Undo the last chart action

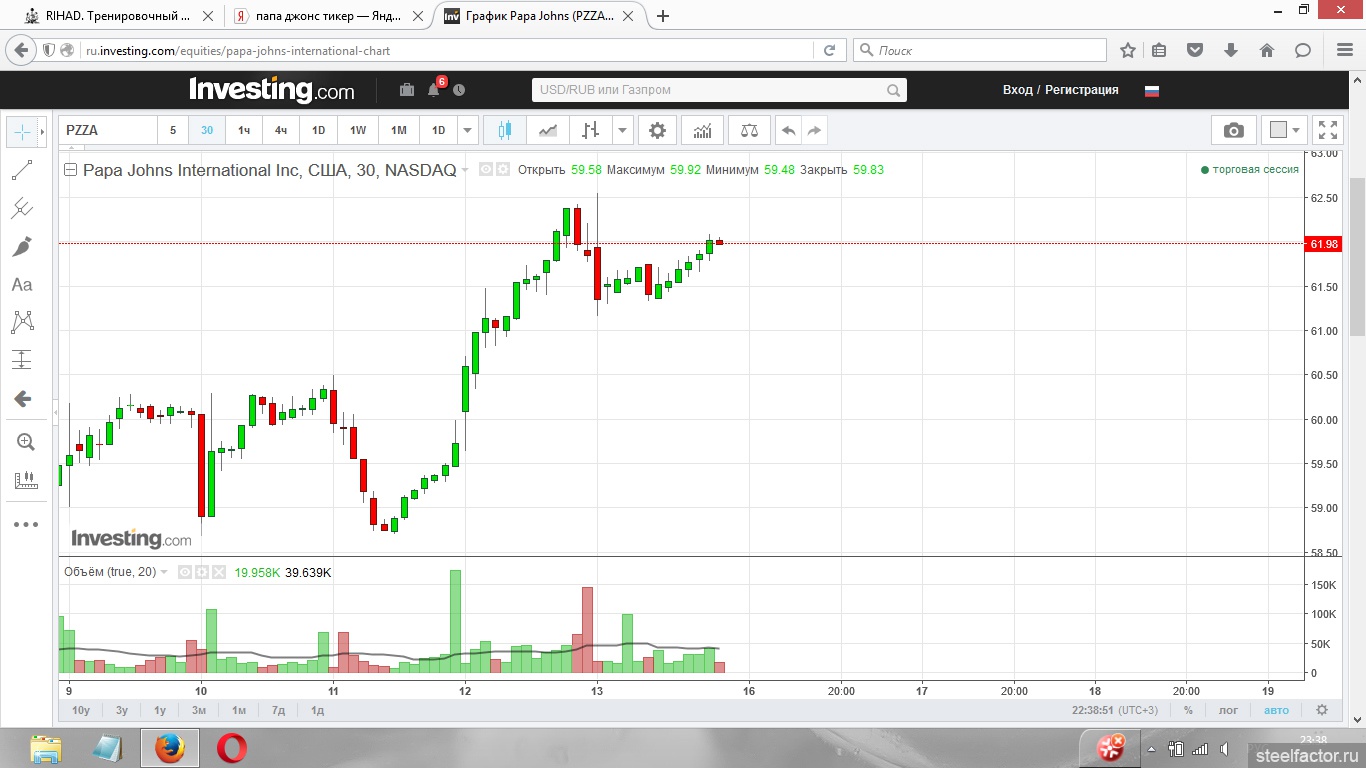coord(789,130)
